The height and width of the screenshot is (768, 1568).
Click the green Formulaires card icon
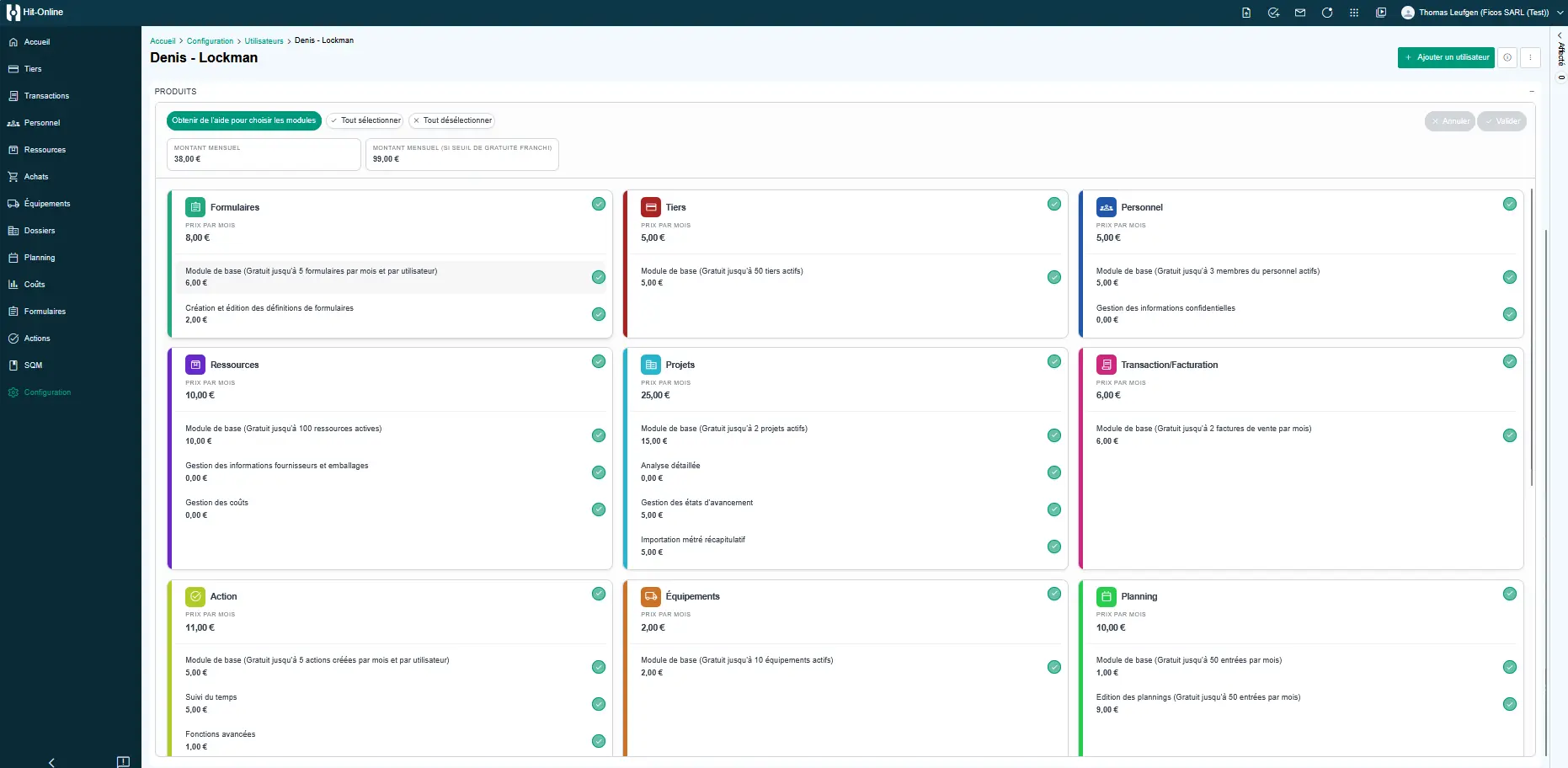[195, 207]
